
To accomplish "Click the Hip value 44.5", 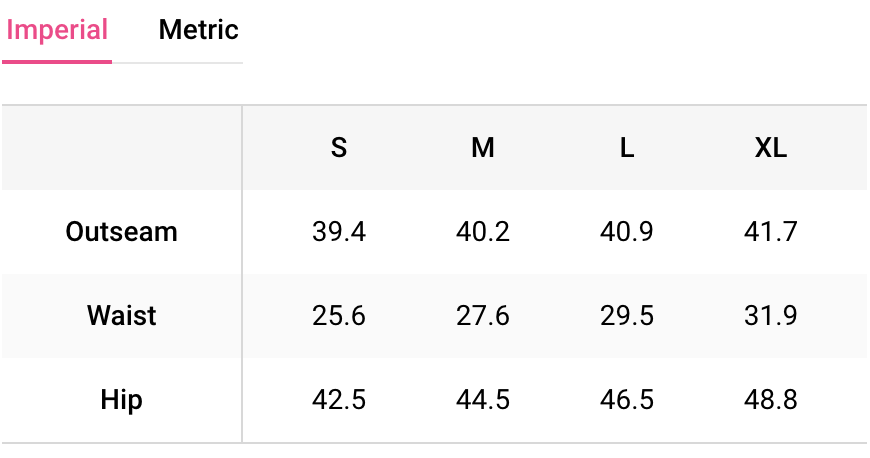I will [483, 400].
